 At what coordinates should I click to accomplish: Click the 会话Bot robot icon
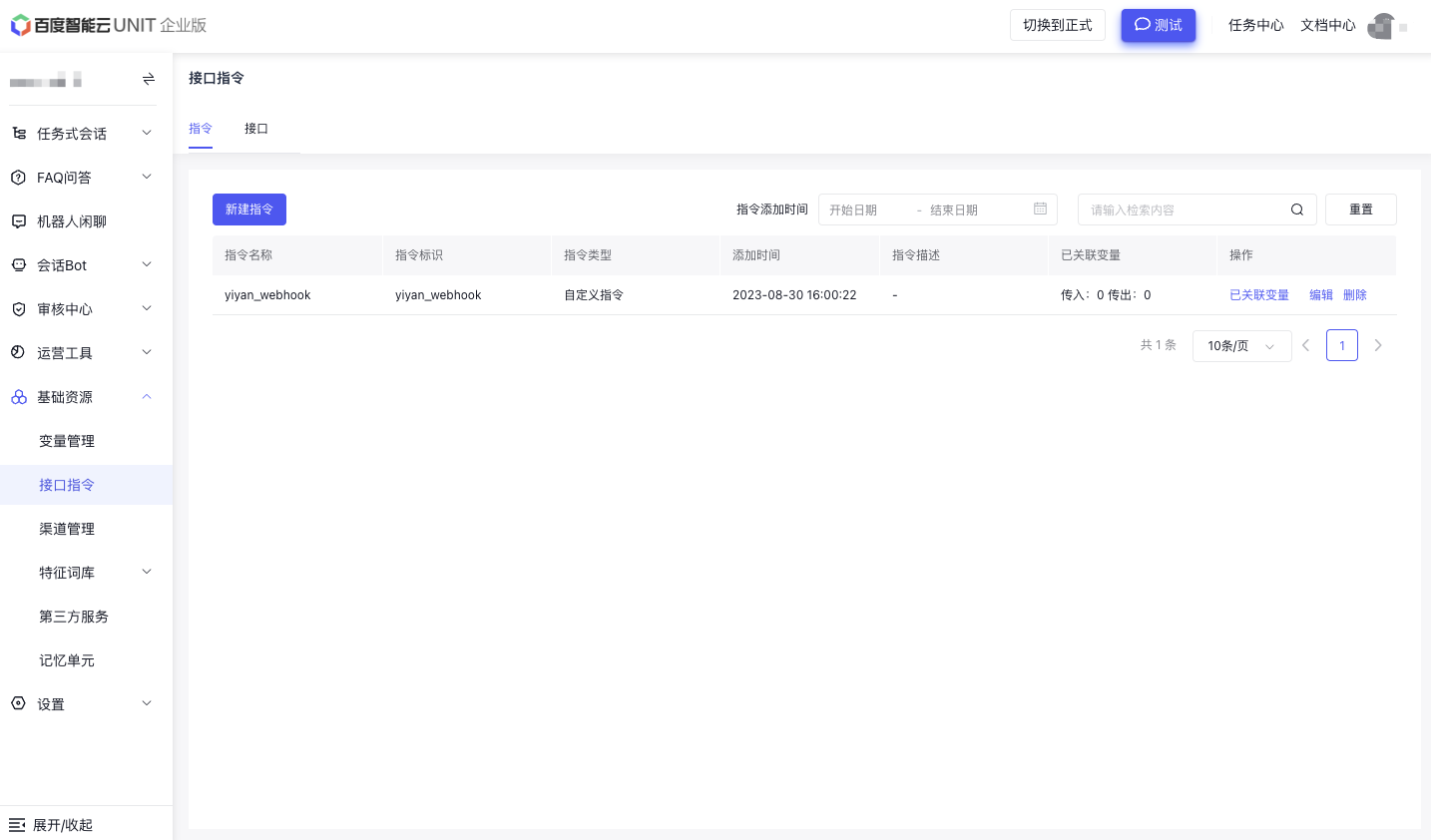click(18, 265)
